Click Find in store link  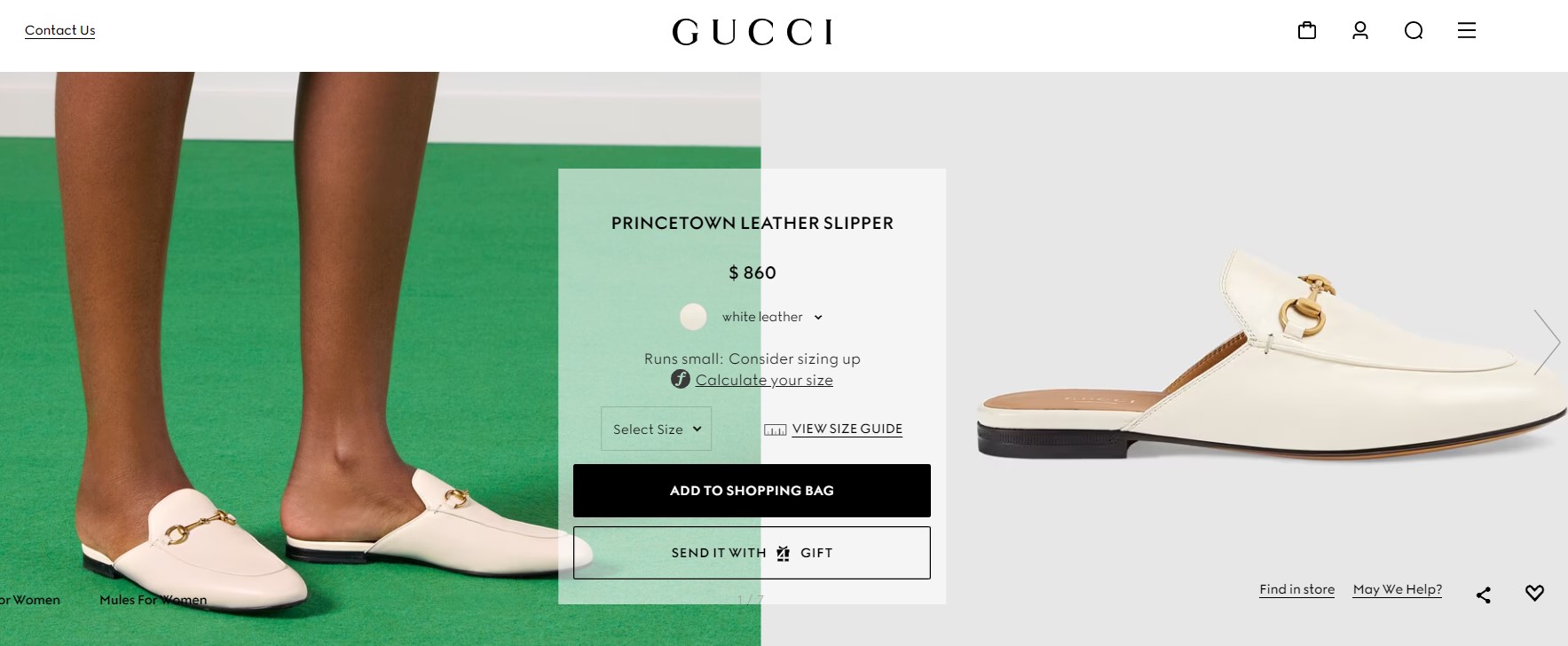[x=1296, y=589]
